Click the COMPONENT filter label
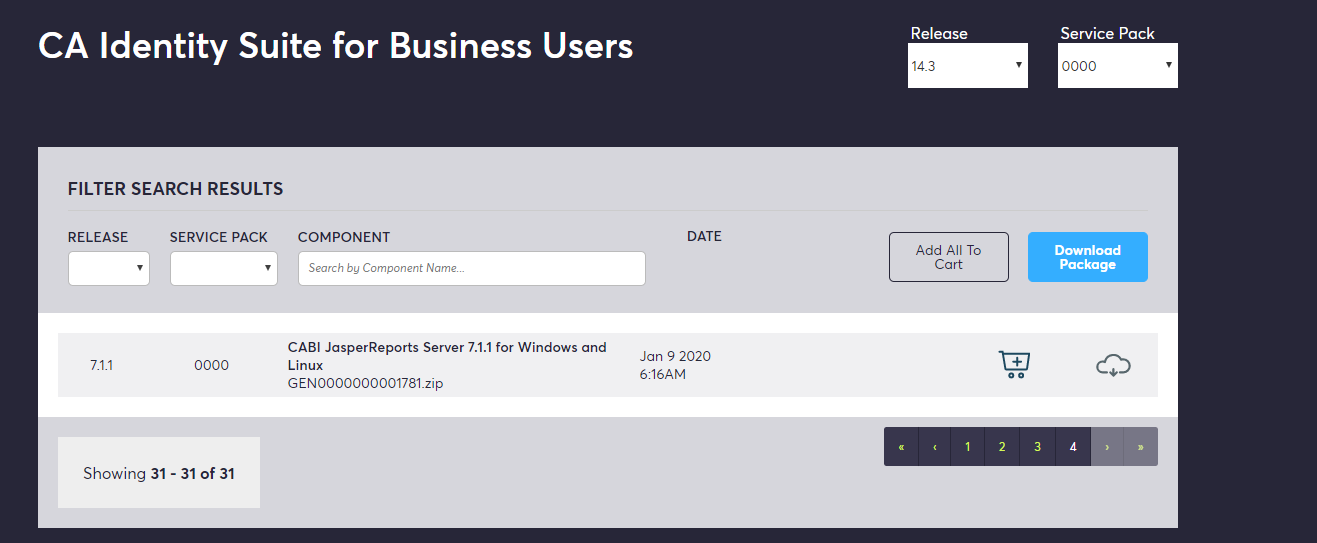This screenshot has width=1317, height=543. click(x=344, y=238)
